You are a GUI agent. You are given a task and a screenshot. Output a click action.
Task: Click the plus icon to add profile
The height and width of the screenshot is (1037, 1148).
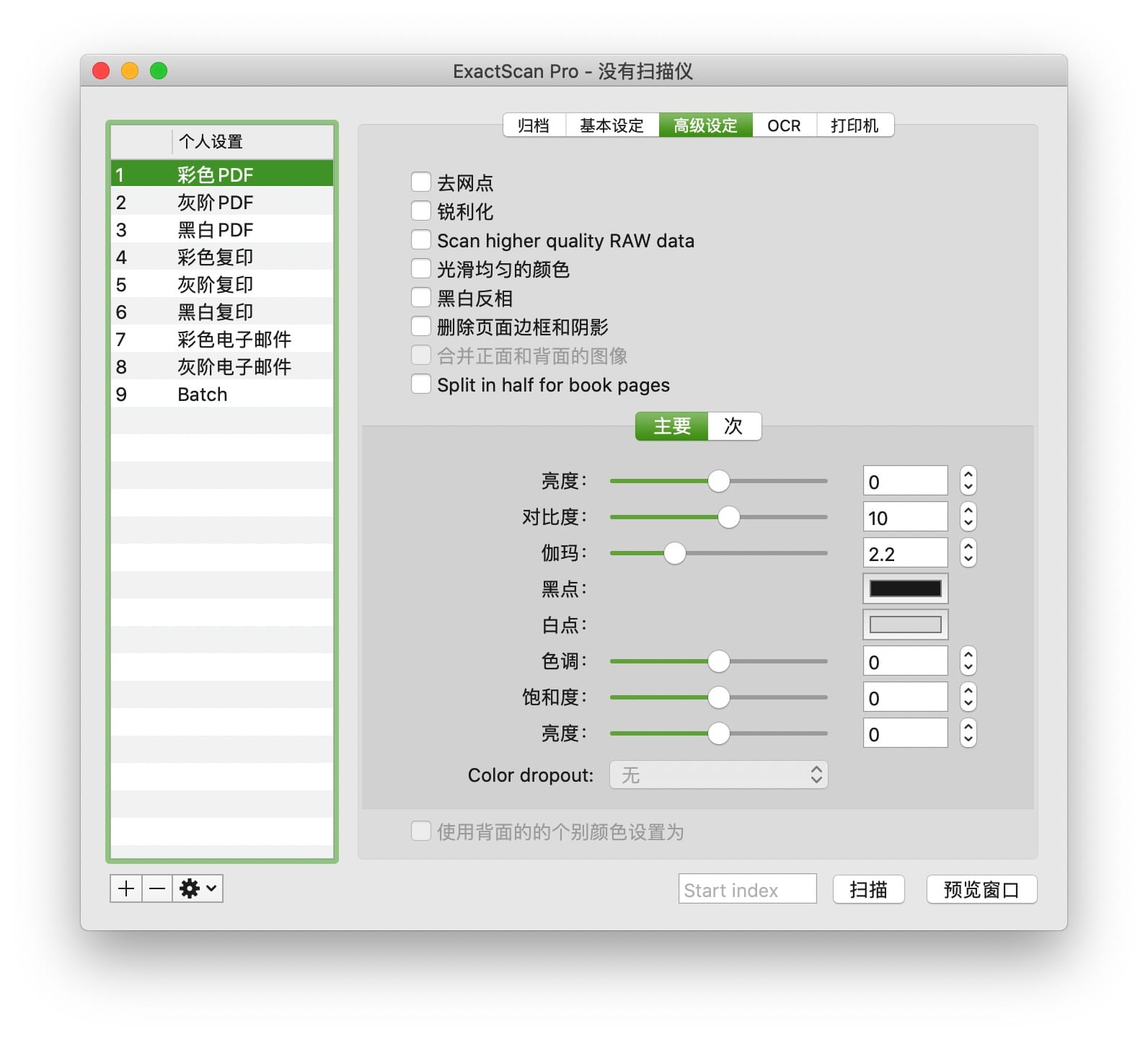pyautogui.click(x=126, y=888)
